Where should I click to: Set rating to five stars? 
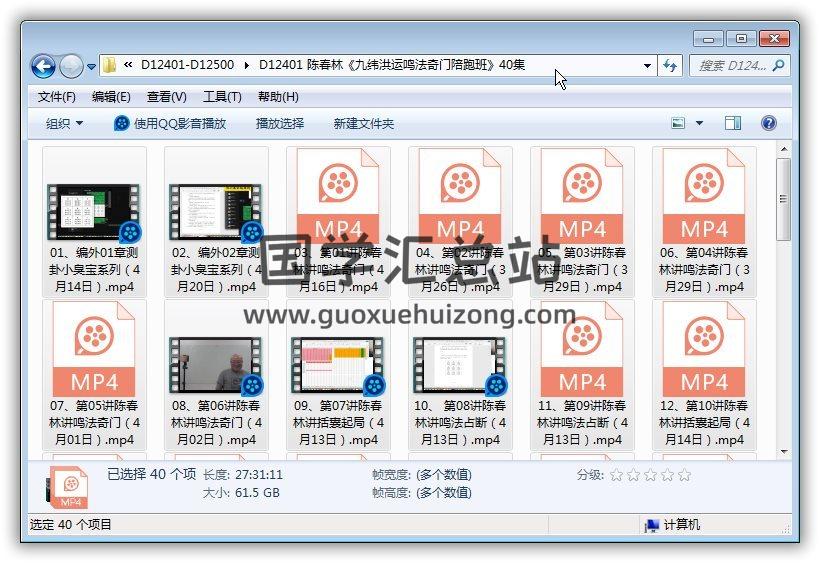click(684, 475)
